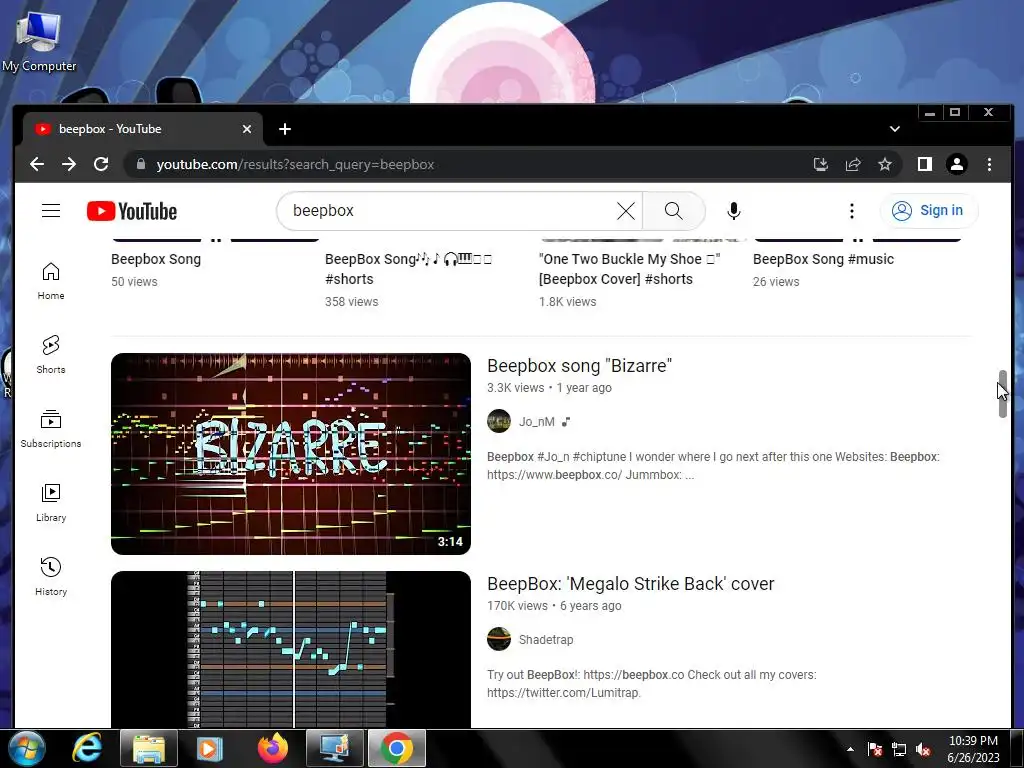
Task: Select the beepbox - YouTube tab
Action: 143,129
